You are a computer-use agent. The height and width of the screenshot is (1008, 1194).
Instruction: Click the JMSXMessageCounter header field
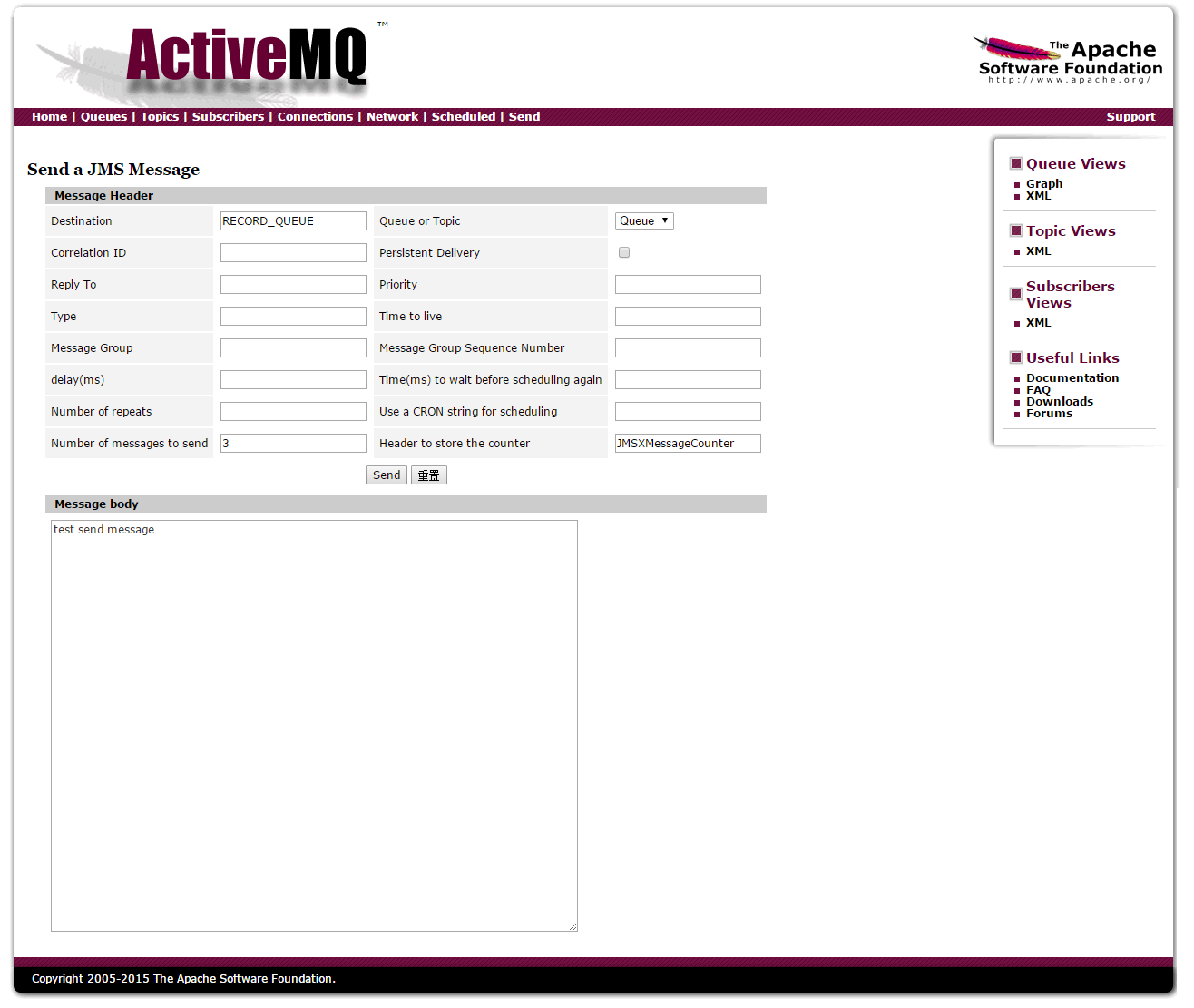(688, 443)
